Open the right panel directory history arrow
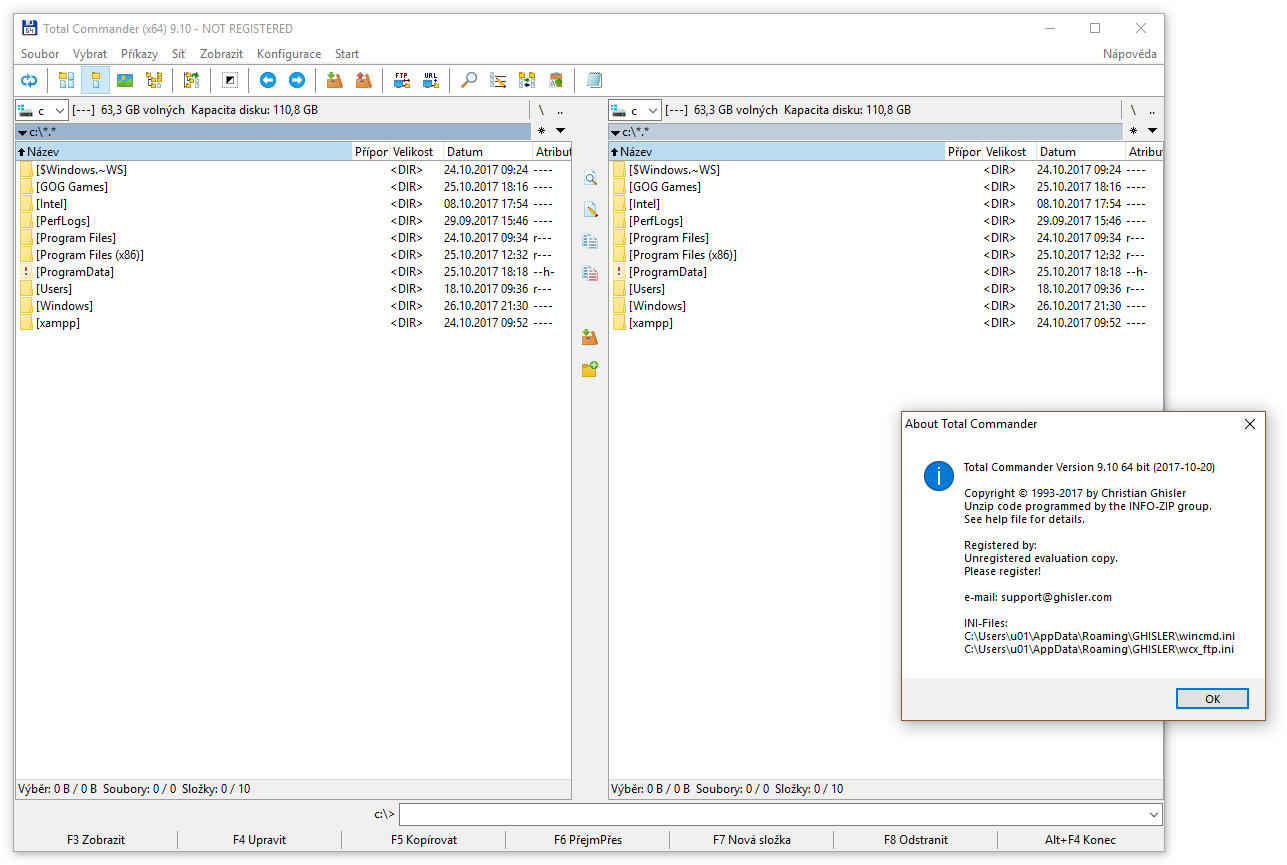 1152,131
